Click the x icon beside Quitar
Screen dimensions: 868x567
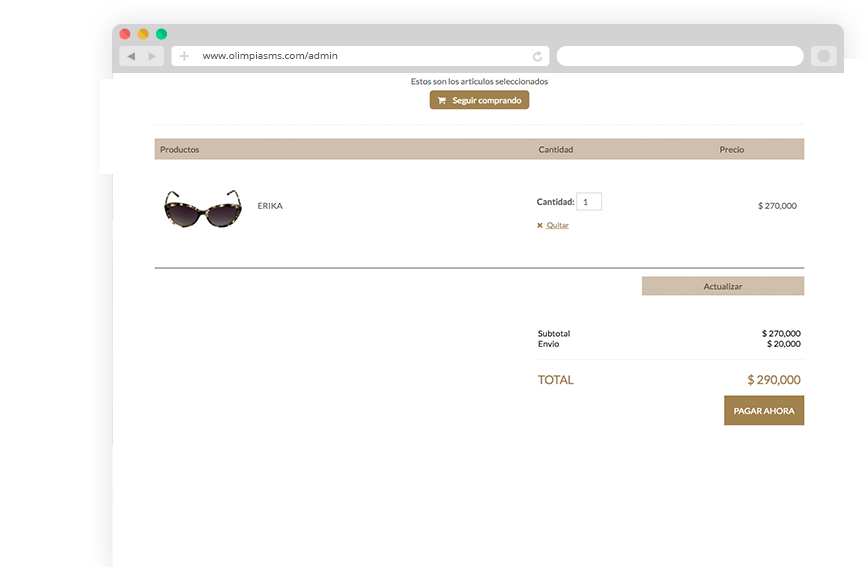tap(540, 226)
